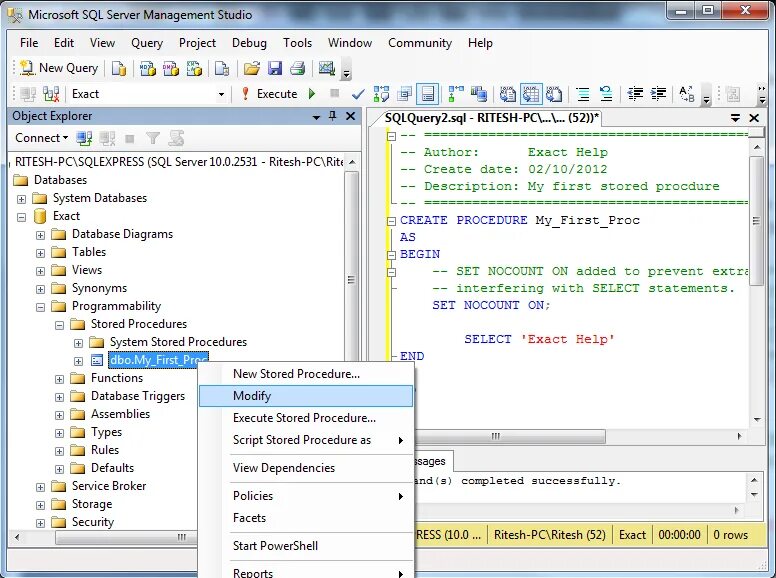Choose Execute Stored Procedure from context menu
The width and height of the screenshot is (776, 578).
(x=306, y=418)
